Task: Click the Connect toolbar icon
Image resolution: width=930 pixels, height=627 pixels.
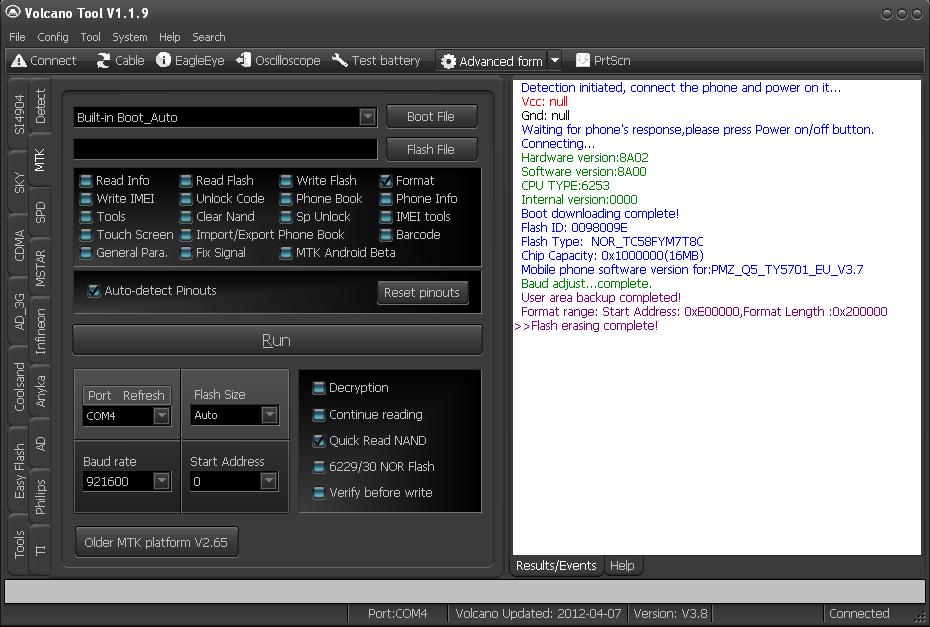Action: point(19,61)
